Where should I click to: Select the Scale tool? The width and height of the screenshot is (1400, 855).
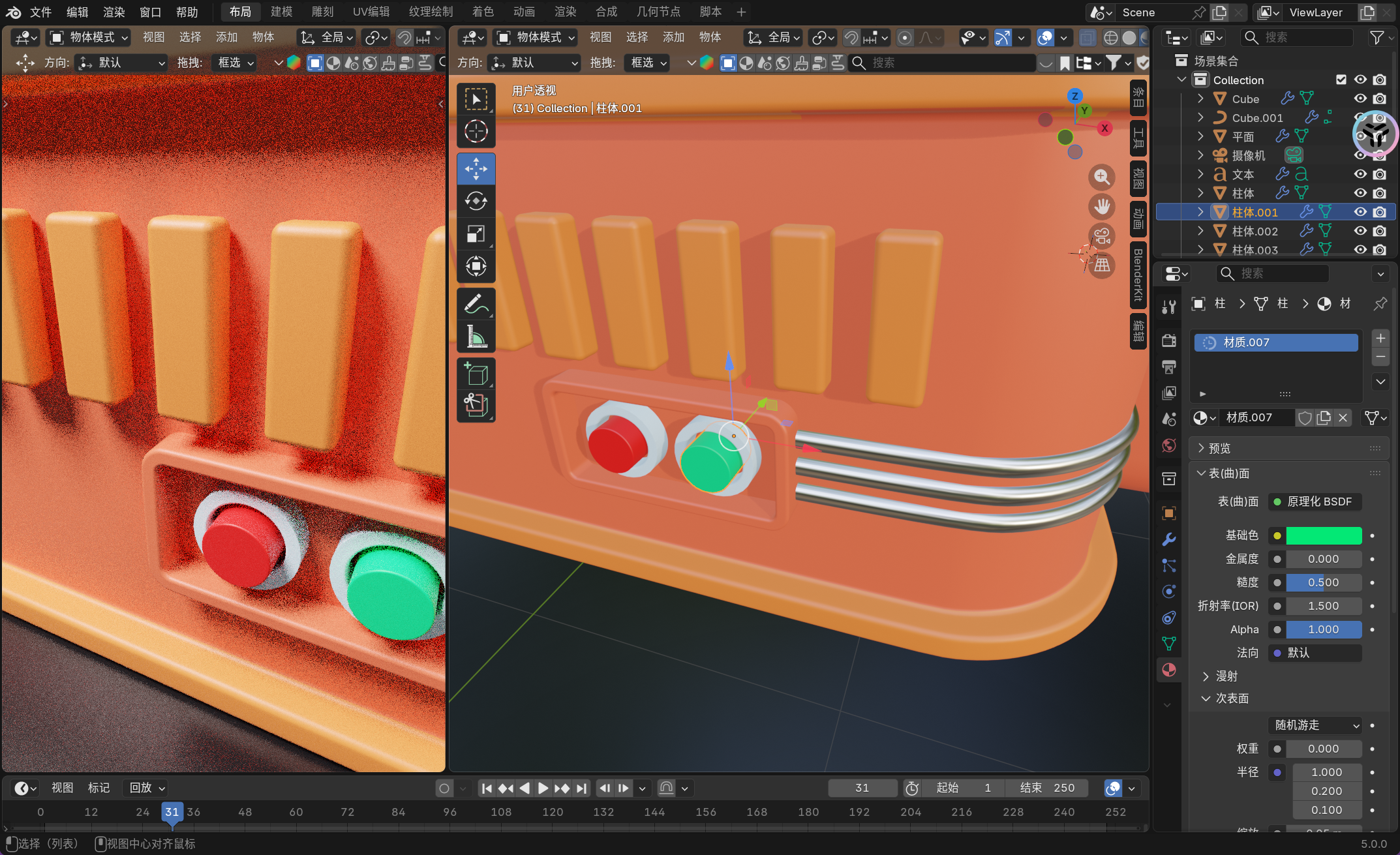pos(476,233)
